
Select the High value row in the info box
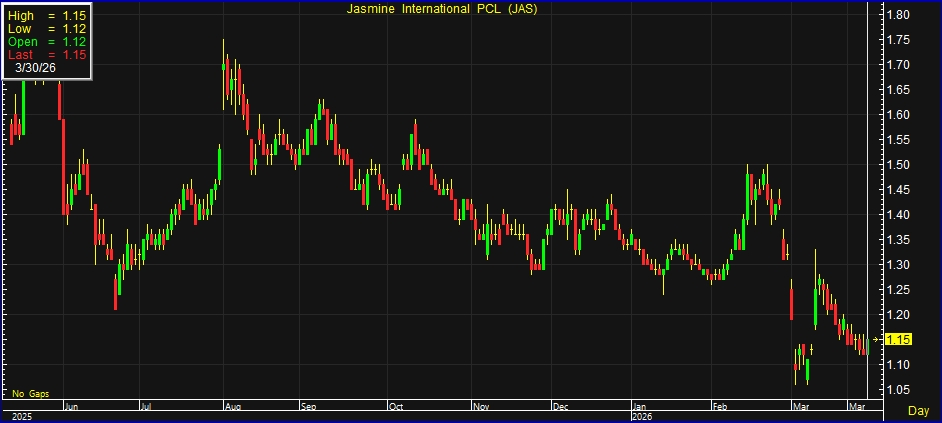(48, 16)
